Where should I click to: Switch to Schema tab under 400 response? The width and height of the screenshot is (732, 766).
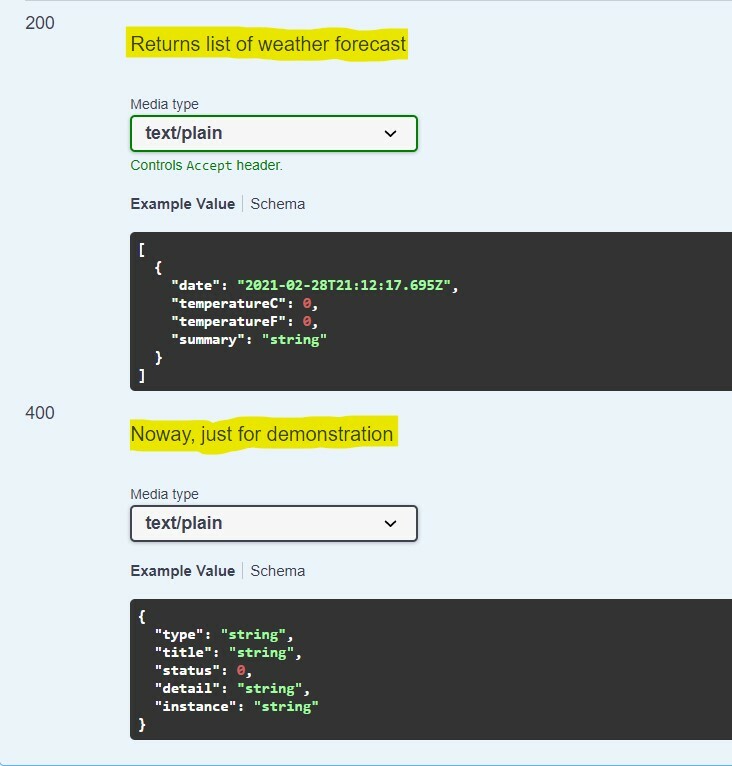(278, 571)
